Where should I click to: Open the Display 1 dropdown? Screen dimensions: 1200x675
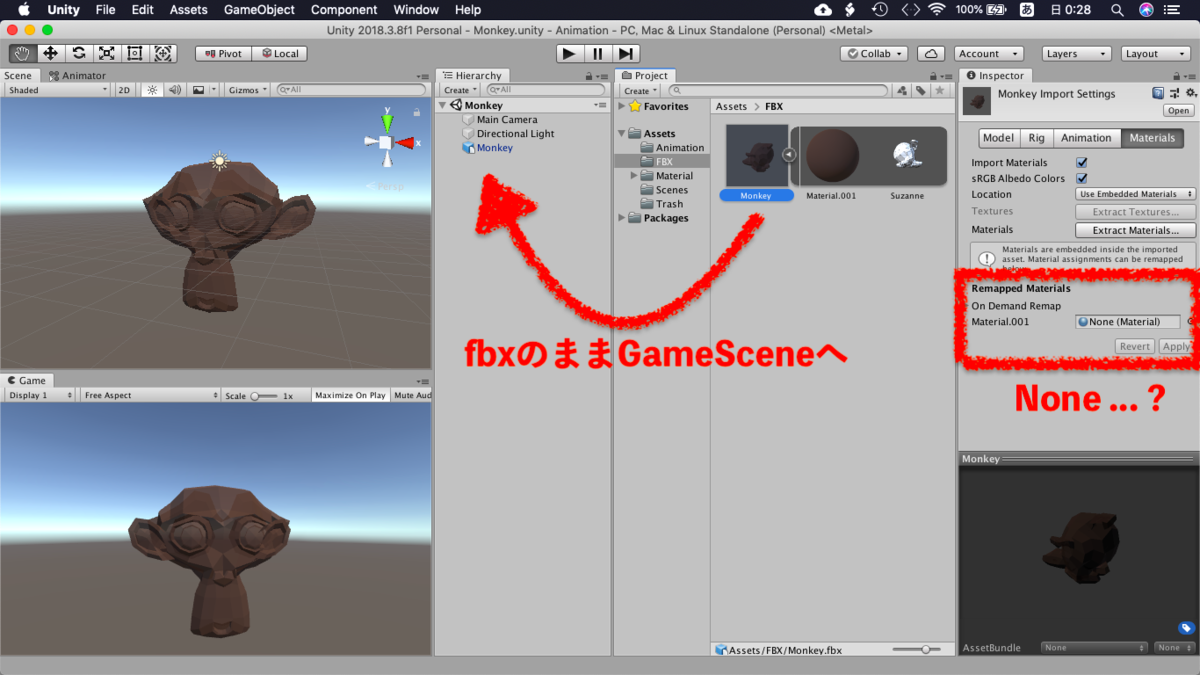click(40, 395)
